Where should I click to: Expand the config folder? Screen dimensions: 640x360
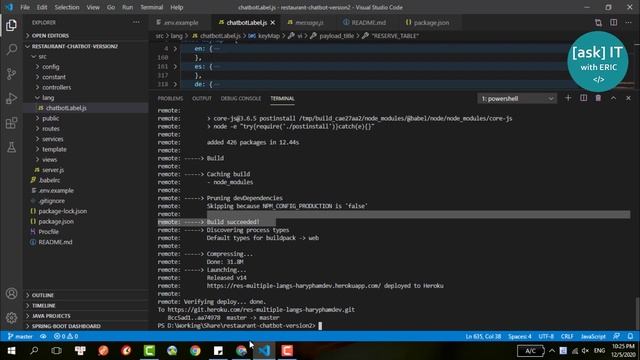click(51, 67)
